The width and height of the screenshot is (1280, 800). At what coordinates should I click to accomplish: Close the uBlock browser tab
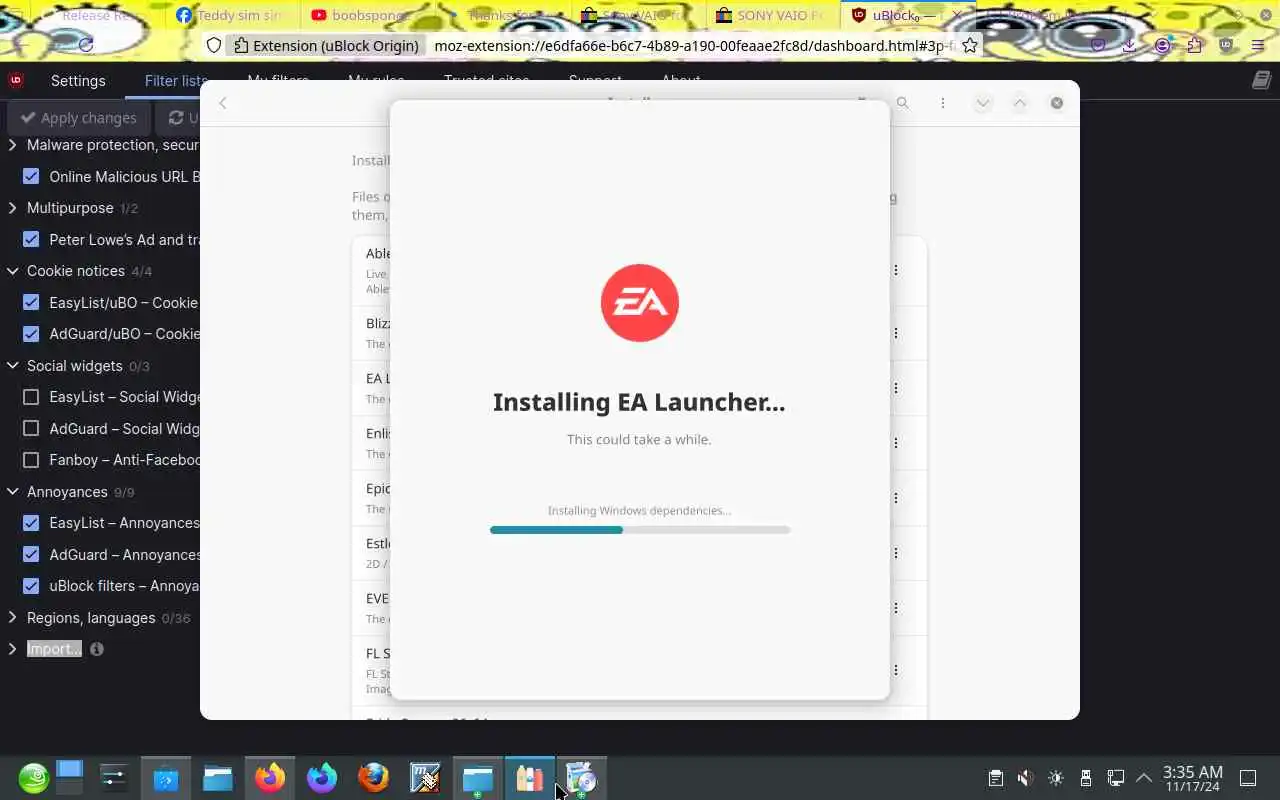pyautogui.click(x=956, y=15)
